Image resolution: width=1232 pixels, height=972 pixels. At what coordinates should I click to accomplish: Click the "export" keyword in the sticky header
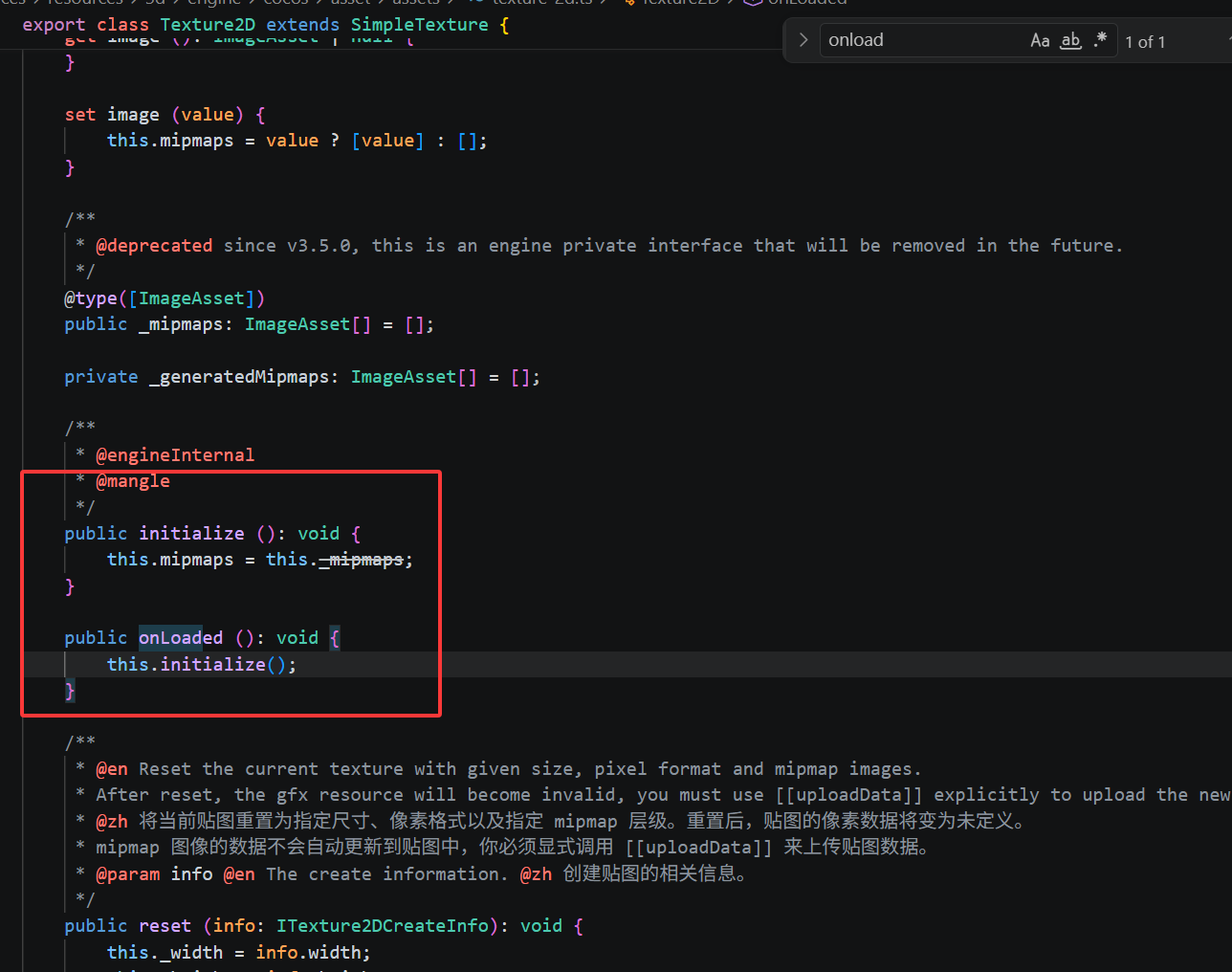(x=54, y=25)
